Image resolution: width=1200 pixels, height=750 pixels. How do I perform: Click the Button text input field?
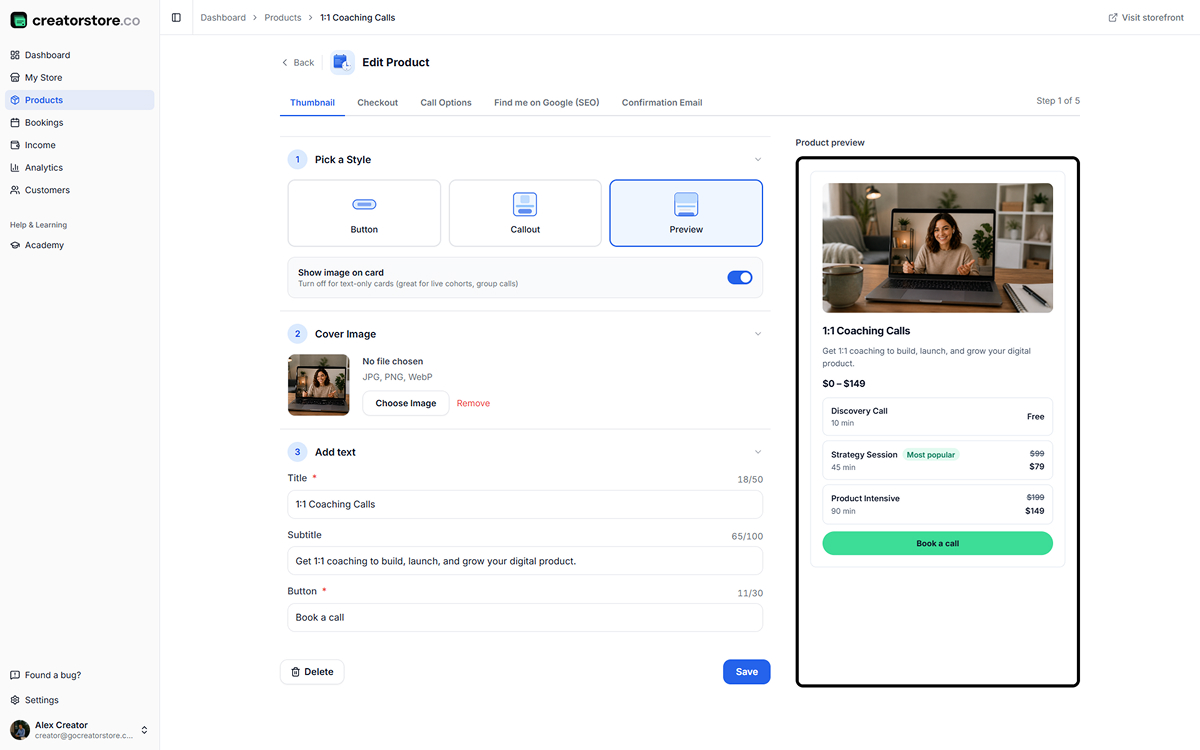click(x=525, y=617)
